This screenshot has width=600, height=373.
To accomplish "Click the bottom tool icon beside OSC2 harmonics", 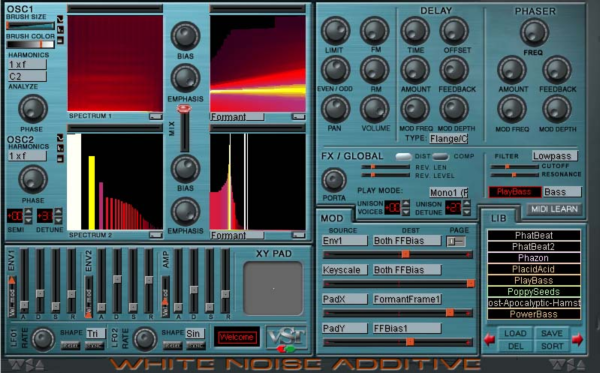I will pos(60,158).
